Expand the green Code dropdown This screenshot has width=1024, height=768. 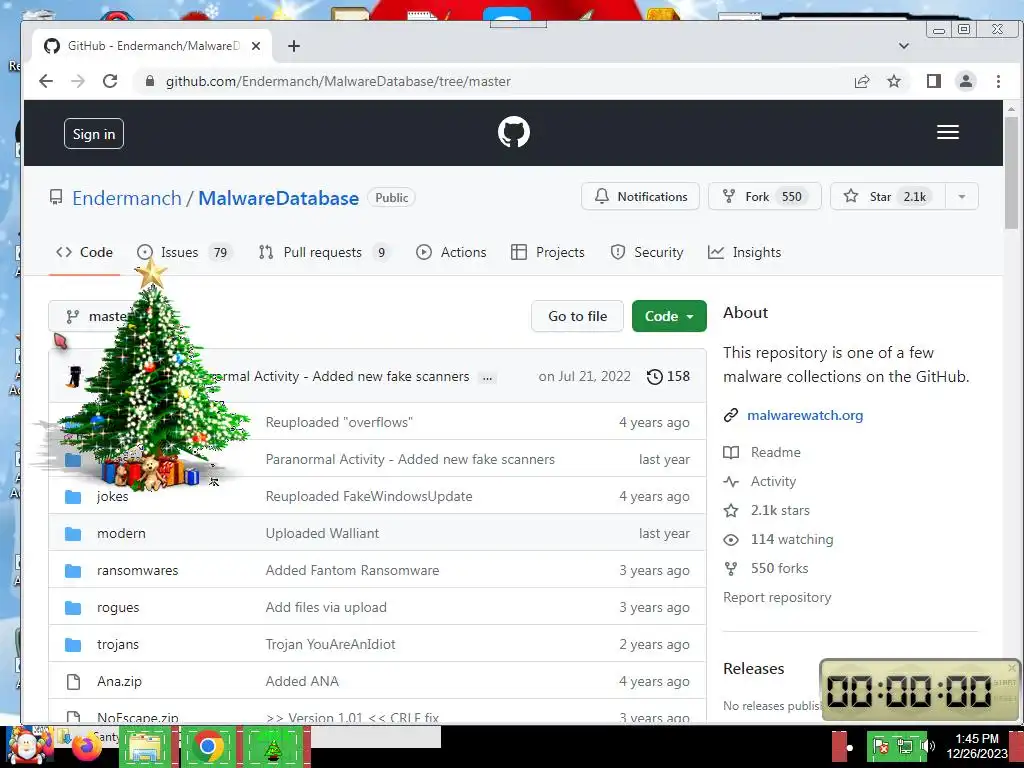(669, 316)
